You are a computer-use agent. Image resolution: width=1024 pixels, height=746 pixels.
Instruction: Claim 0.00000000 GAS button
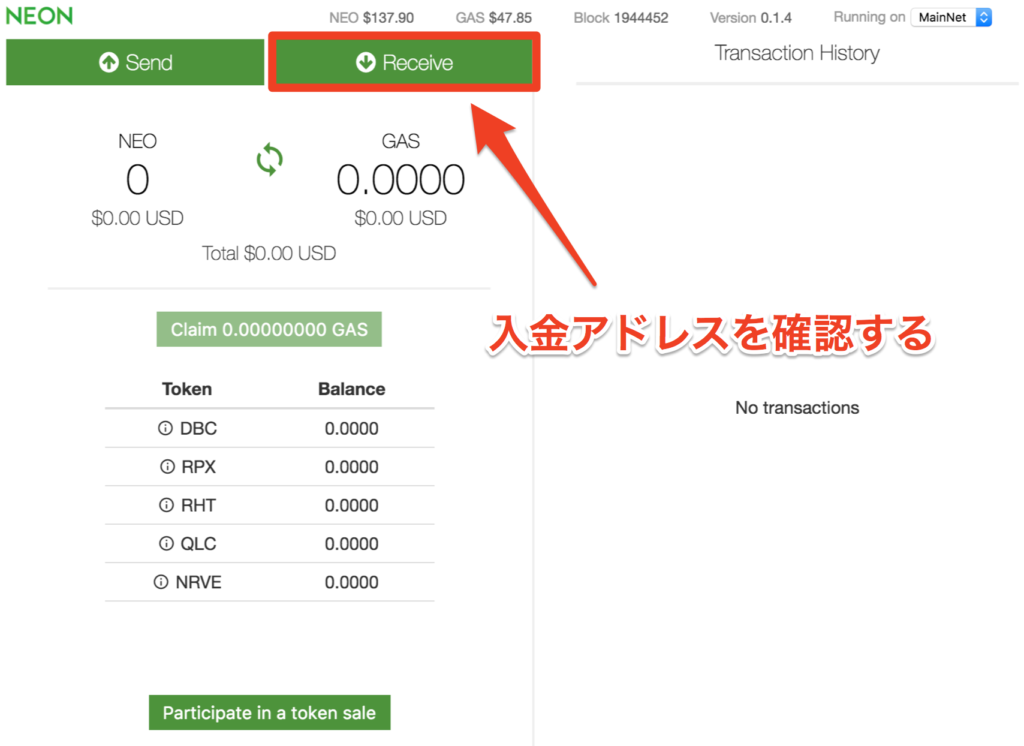(x=269, y=329)
